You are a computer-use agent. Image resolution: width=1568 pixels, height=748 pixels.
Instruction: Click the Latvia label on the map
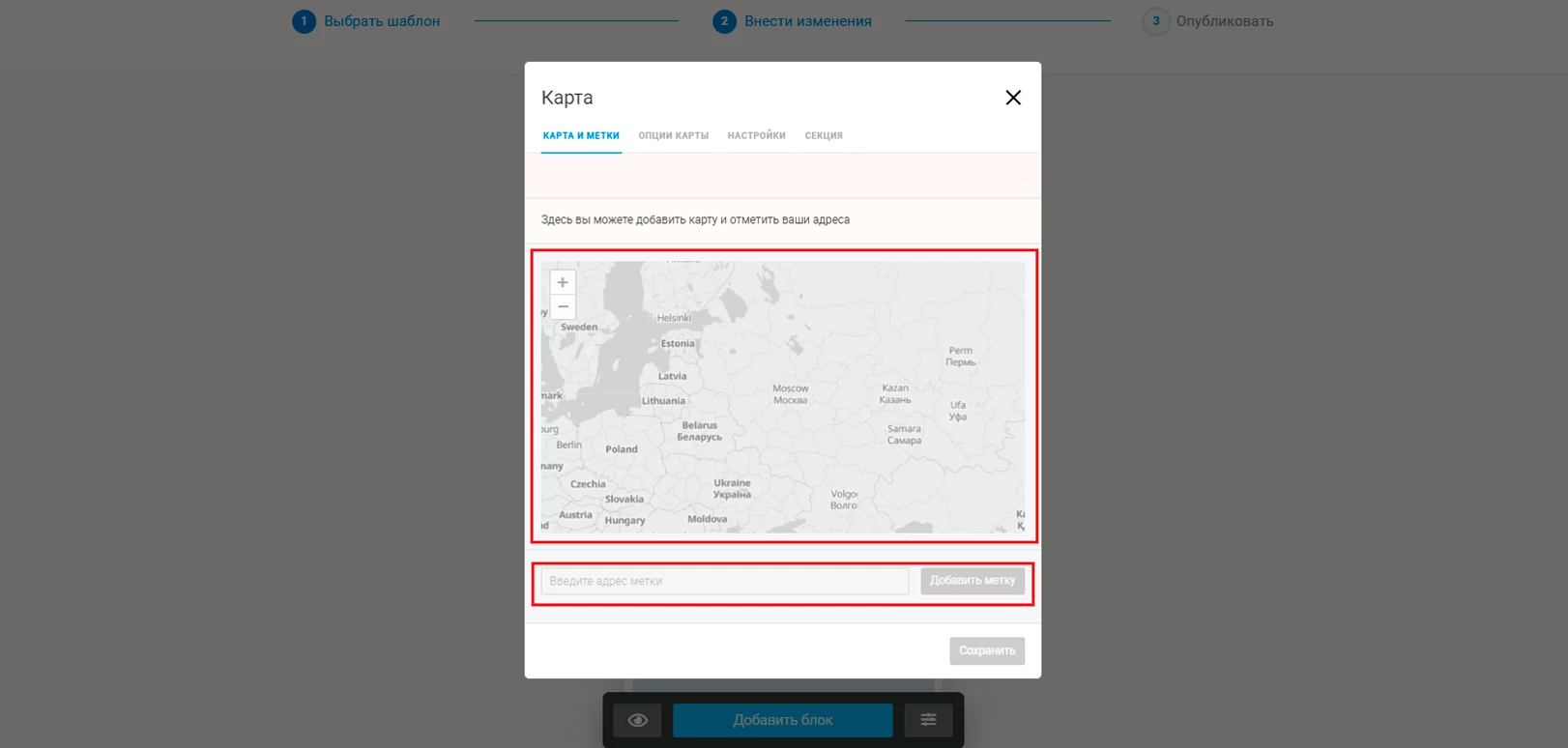[x=673, y=377]
